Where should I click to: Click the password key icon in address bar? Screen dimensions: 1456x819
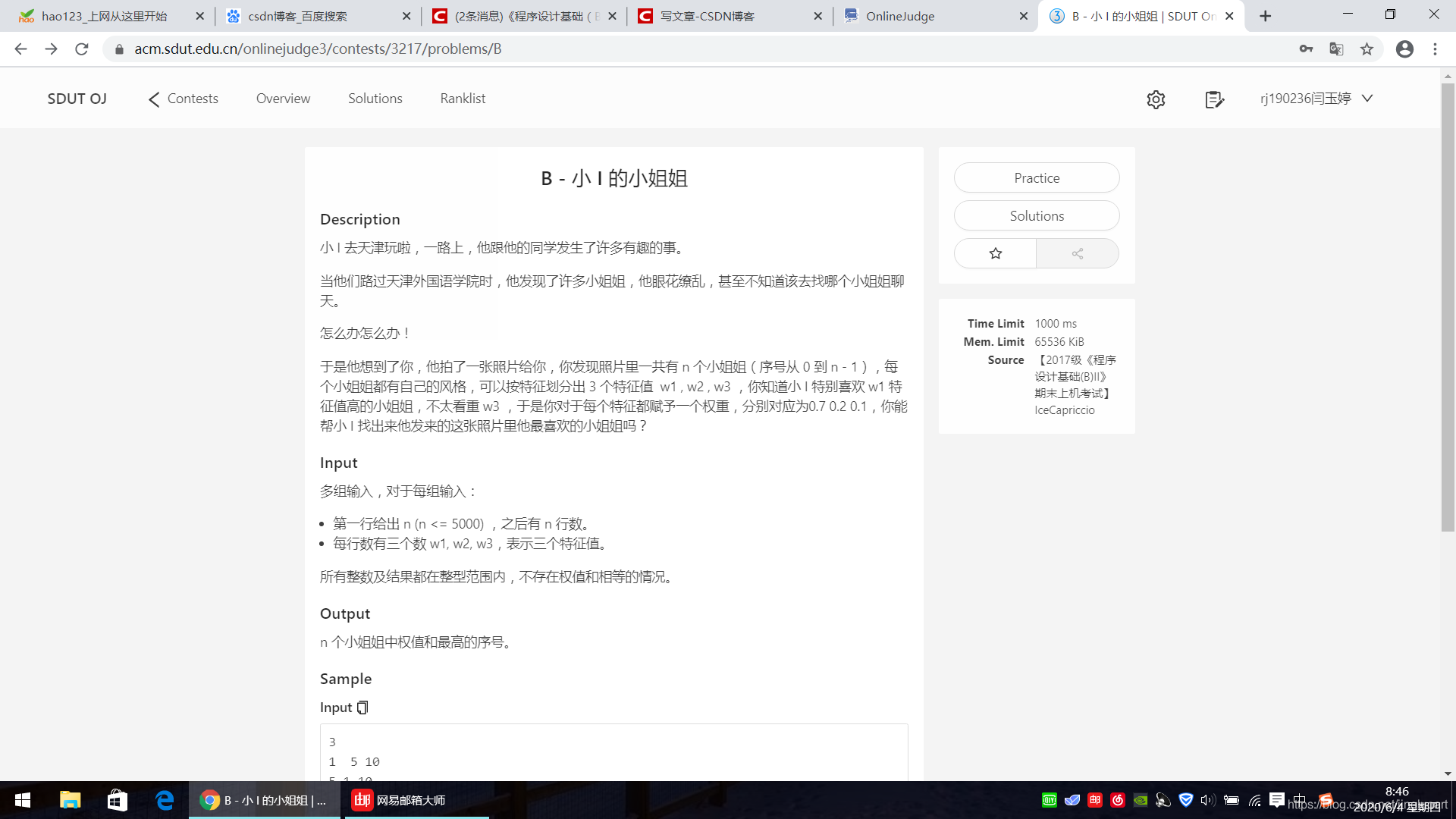pyautogui.click(x=1306, y=49)
